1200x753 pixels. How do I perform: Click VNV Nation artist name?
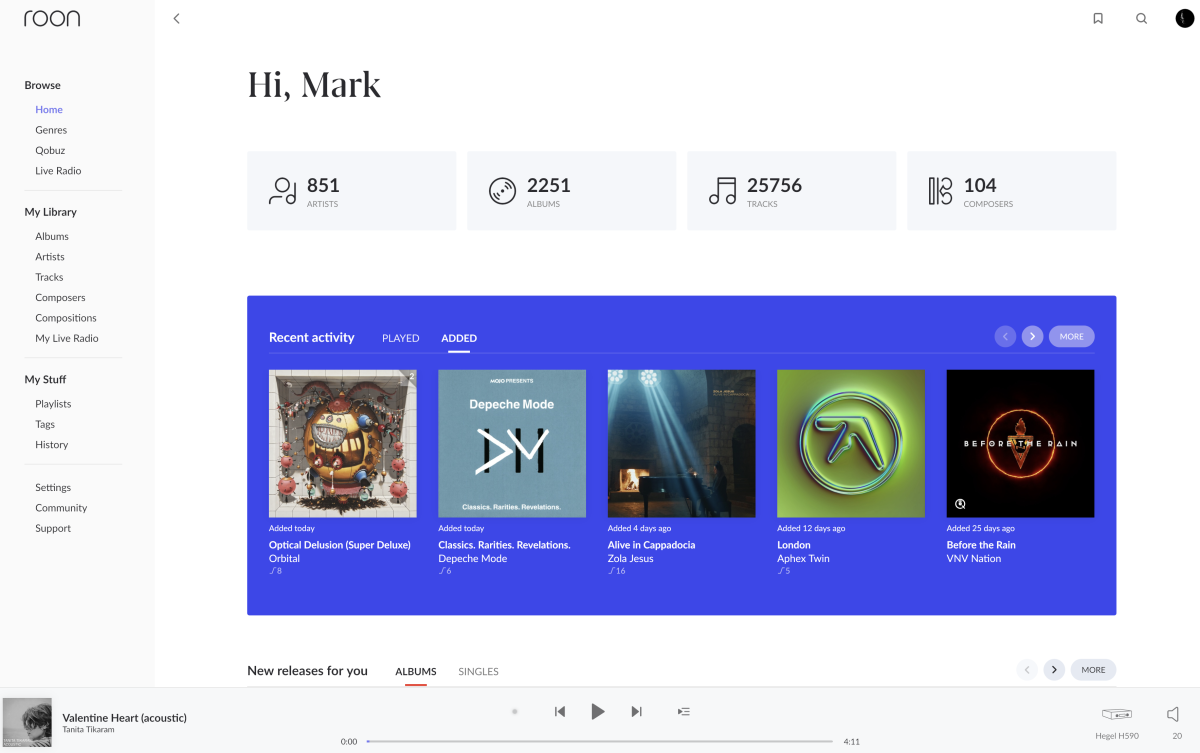[974, 559]
